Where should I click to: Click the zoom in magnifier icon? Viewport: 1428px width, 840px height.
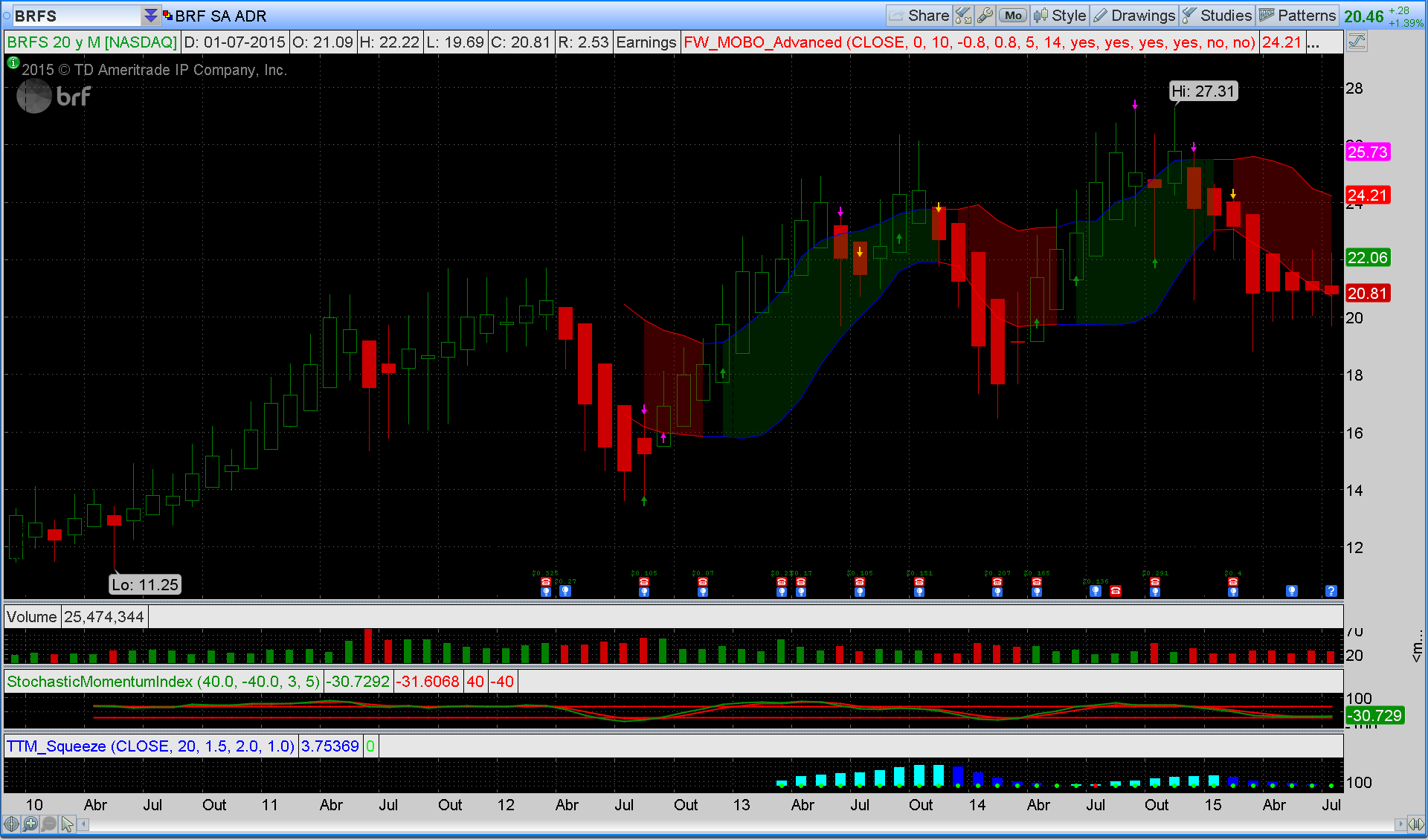30,824
